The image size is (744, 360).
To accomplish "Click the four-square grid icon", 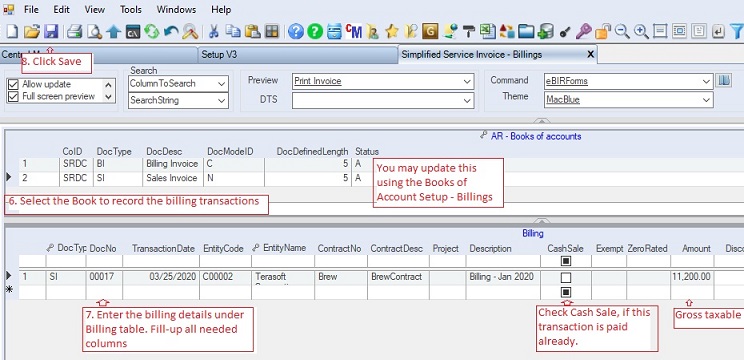I will [272, 32].
